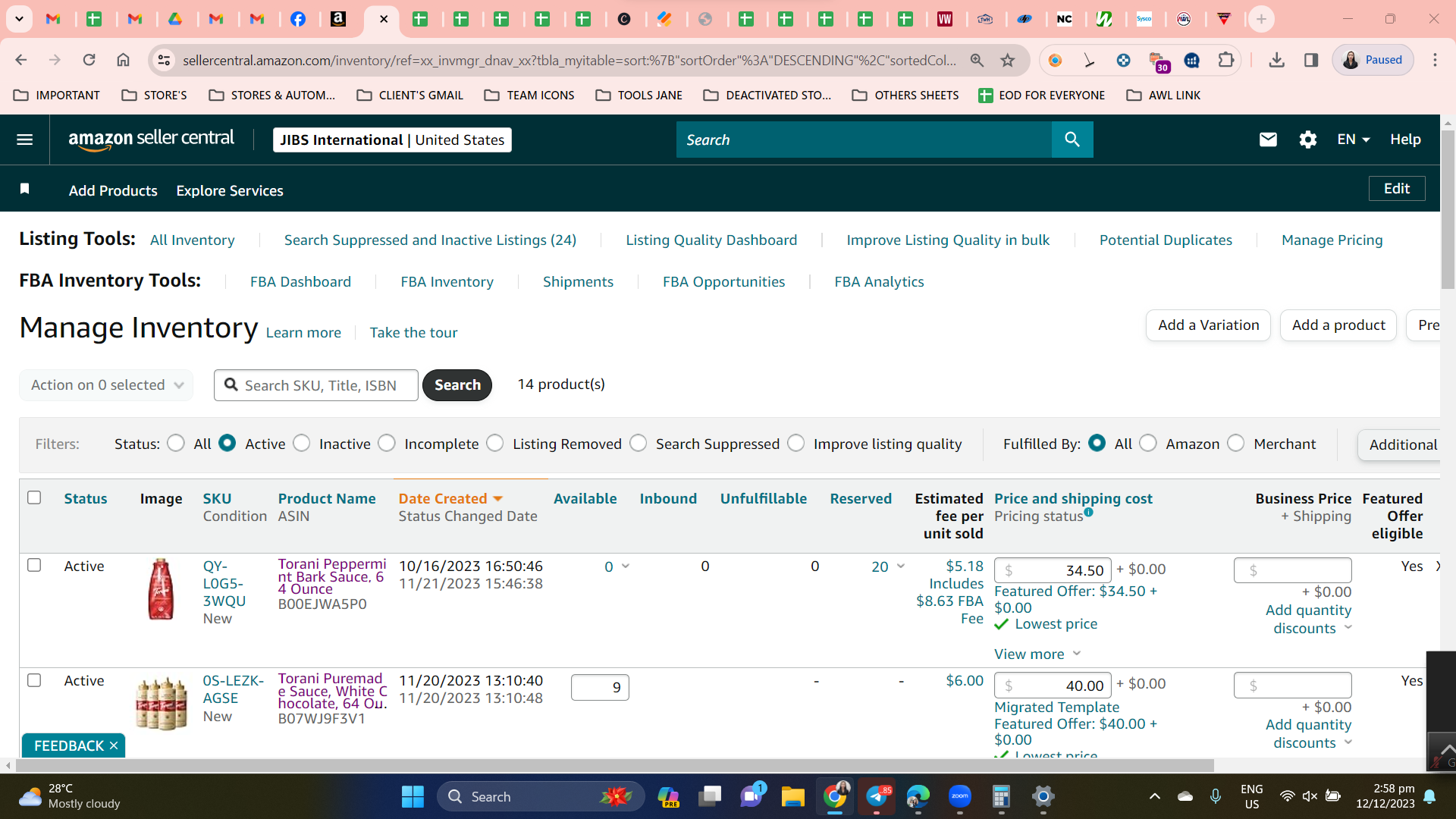Choose Fulfilled By Merchant radio button
This screenshot has height=819, width=1456.
(x=1236, y=443)
